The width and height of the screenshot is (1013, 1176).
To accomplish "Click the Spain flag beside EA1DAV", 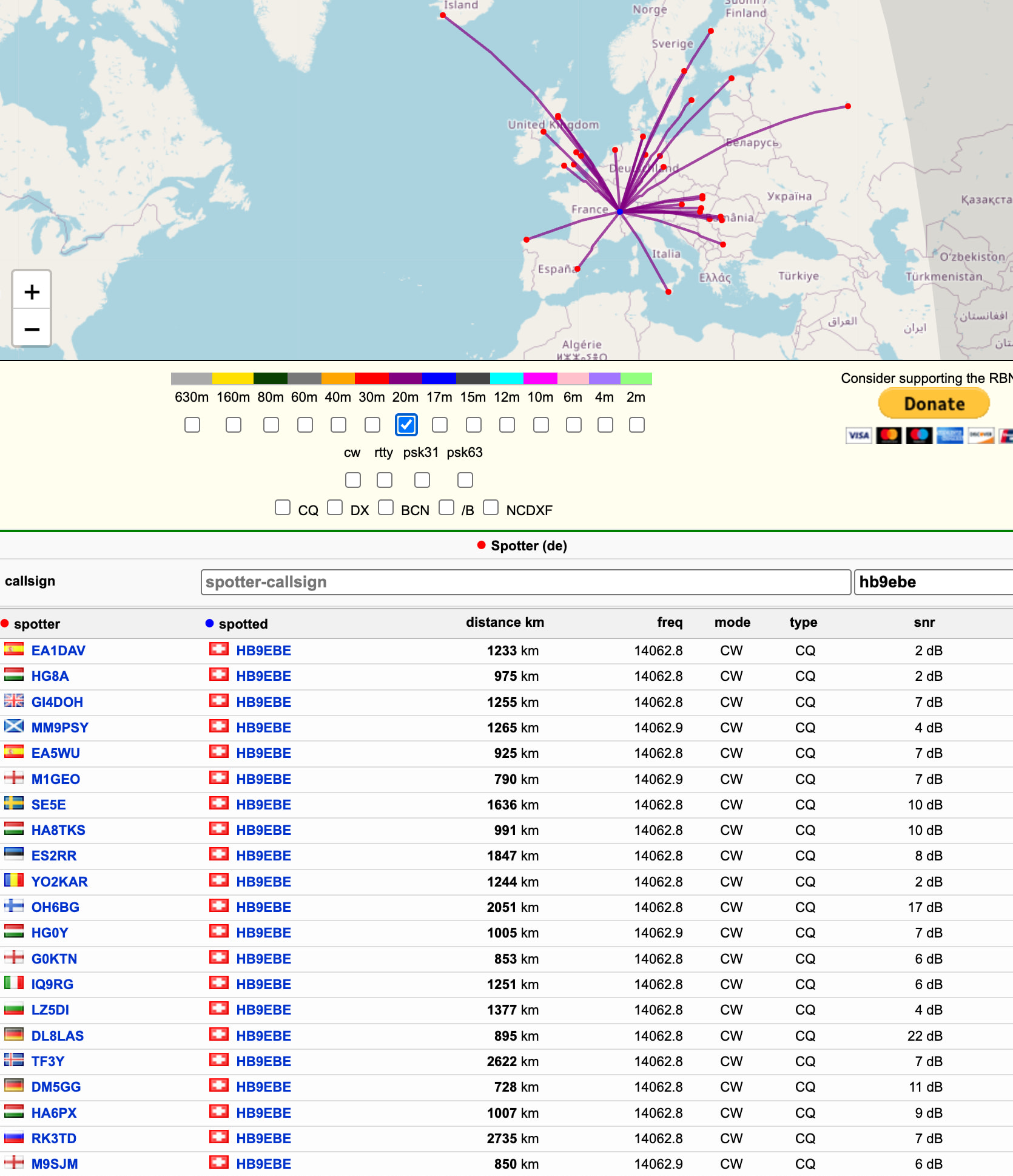I will 14,650.
